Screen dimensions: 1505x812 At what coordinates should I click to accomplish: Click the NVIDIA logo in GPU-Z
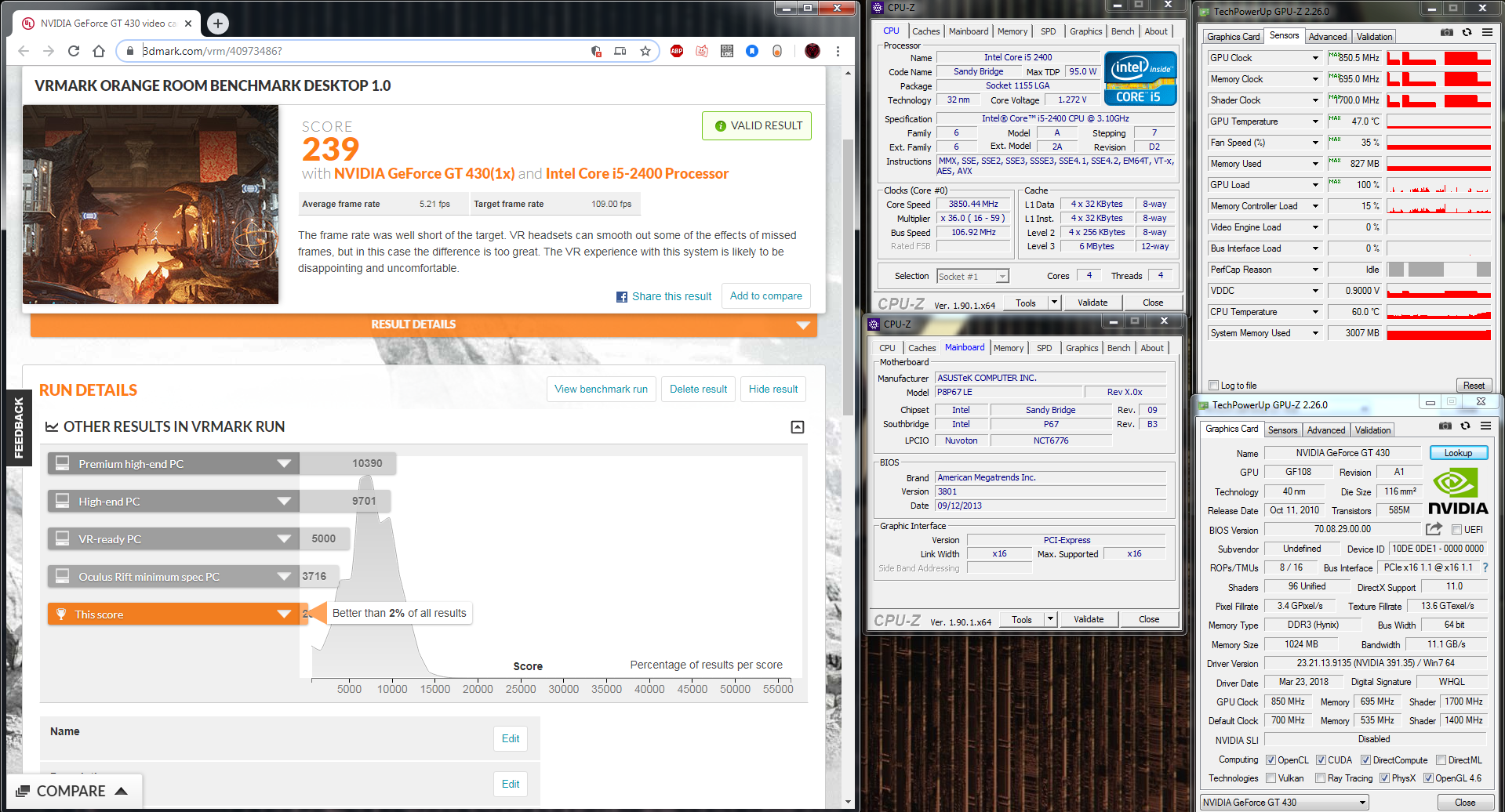click(1457, 491)
